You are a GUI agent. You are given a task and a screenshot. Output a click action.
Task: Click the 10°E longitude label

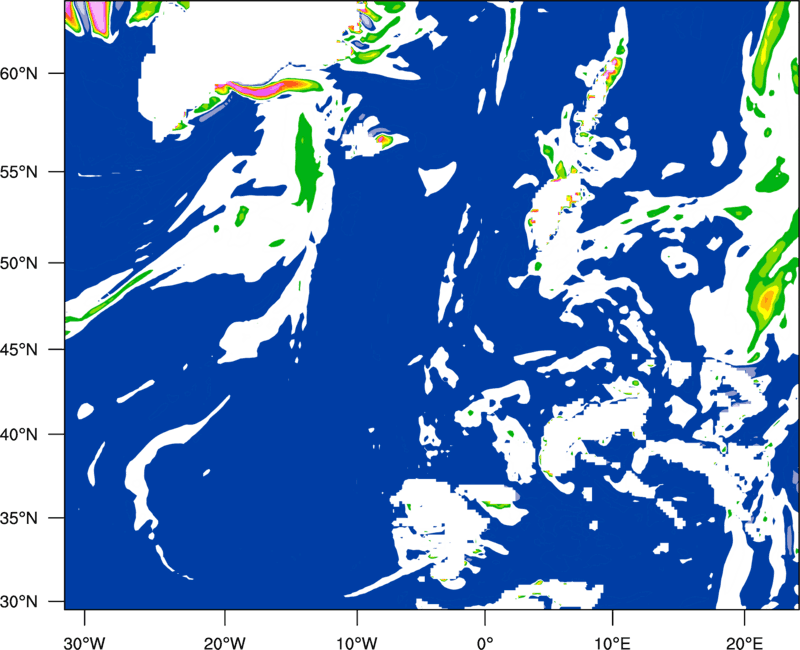point(612,643)
